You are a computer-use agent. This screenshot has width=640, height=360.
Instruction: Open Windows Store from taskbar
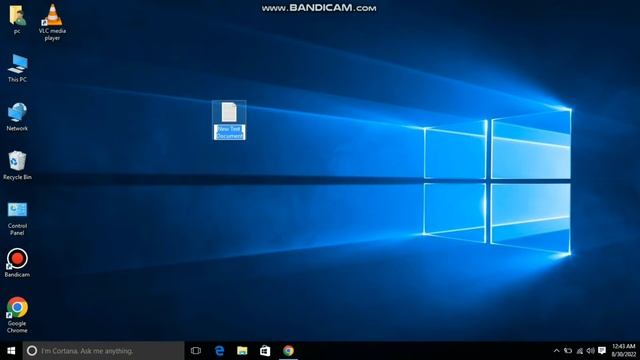coord(265,351)
